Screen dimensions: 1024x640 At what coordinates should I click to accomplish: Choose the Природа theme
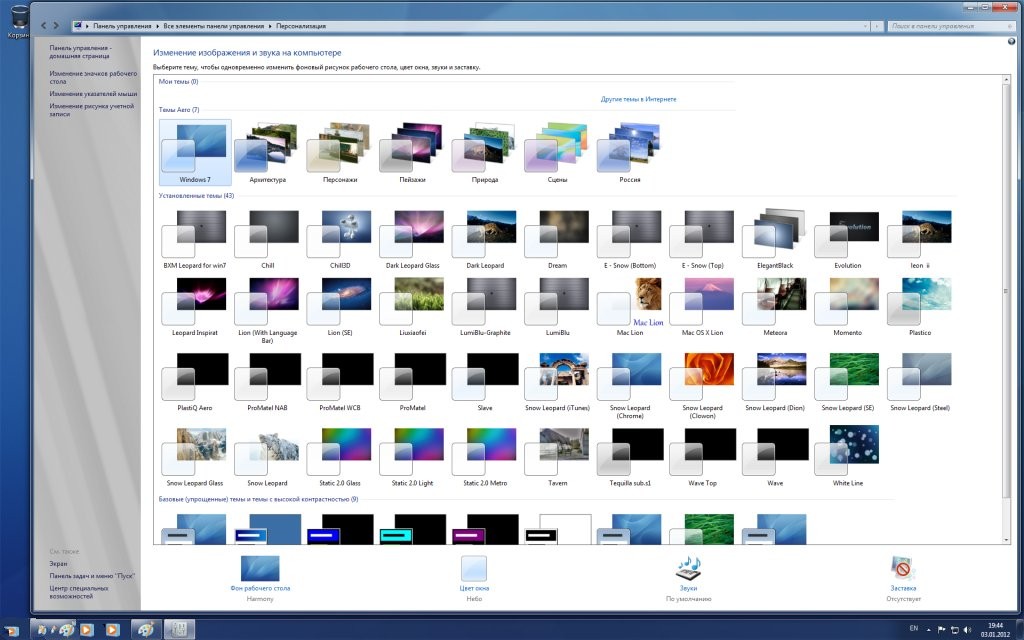(x=485, y=152)
